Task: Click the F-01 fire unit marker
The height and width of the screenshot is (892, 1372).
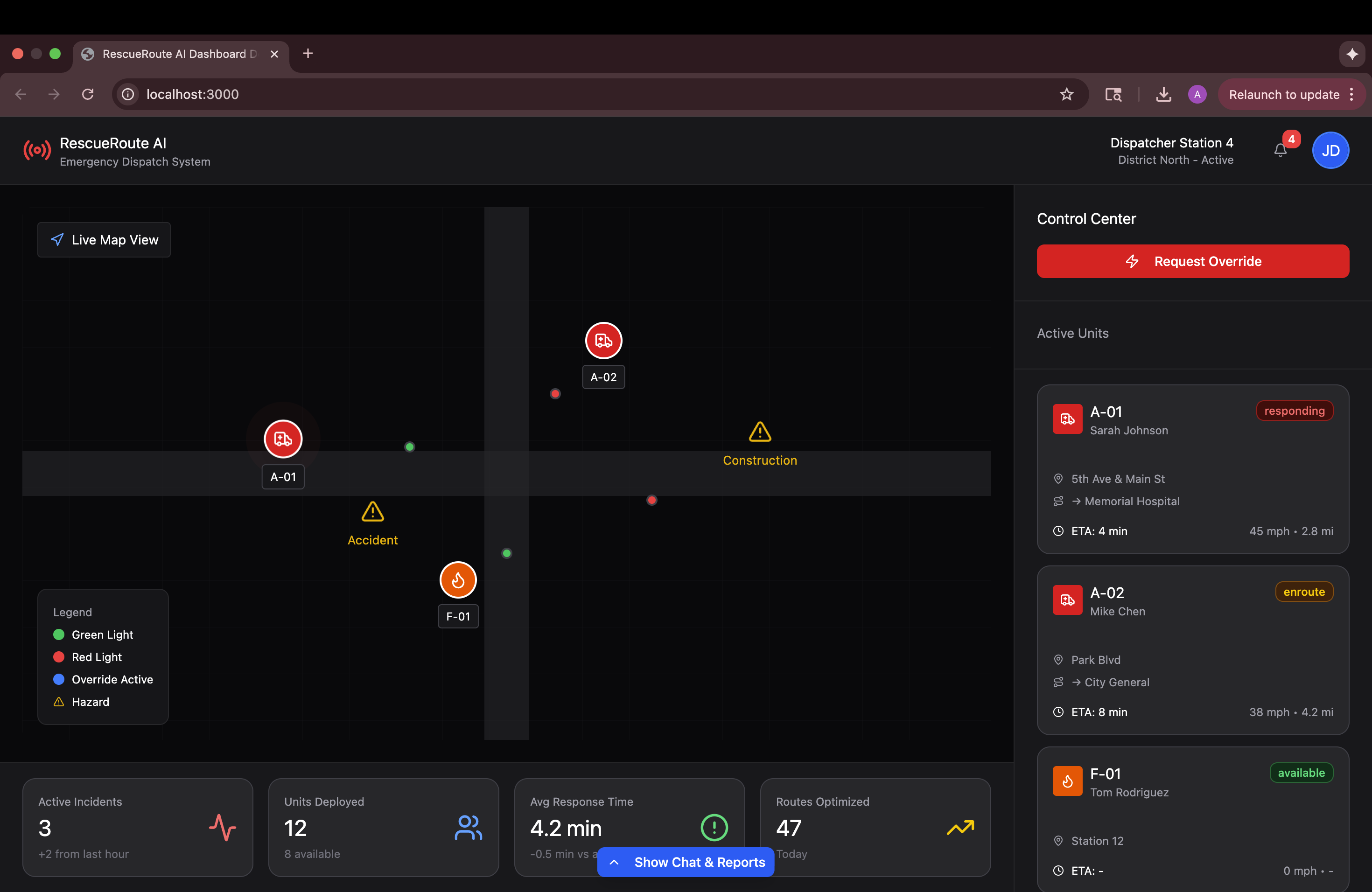Action: click(x=458, y=580)
